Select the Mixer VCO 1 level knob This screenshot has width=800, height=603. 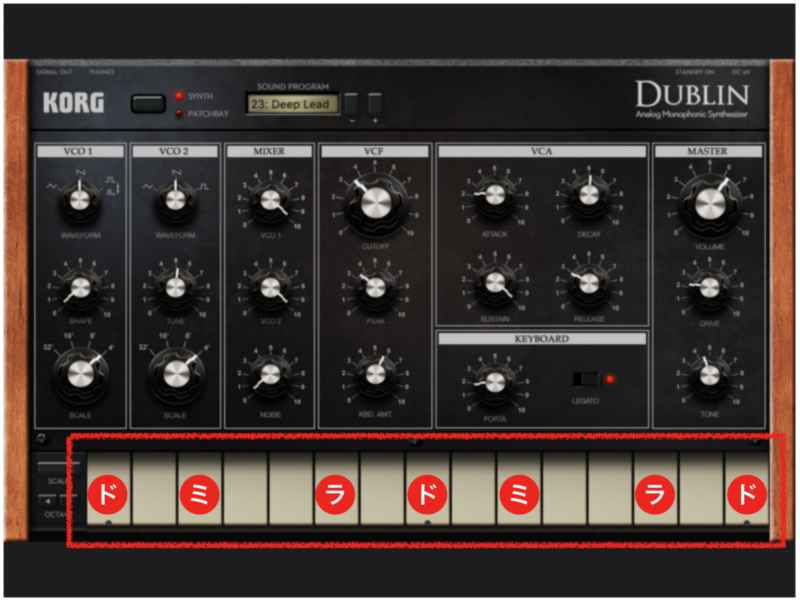270,200
